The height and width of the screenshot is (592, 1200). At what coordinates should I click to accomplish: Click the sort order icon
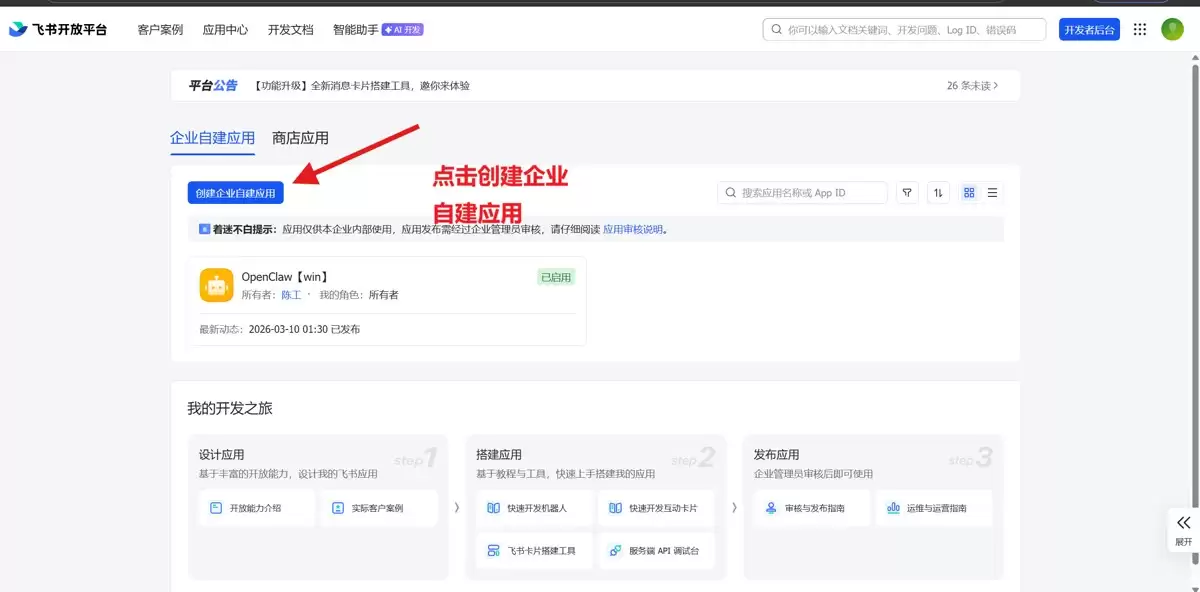pyautogui.click(x=938, y=193)
